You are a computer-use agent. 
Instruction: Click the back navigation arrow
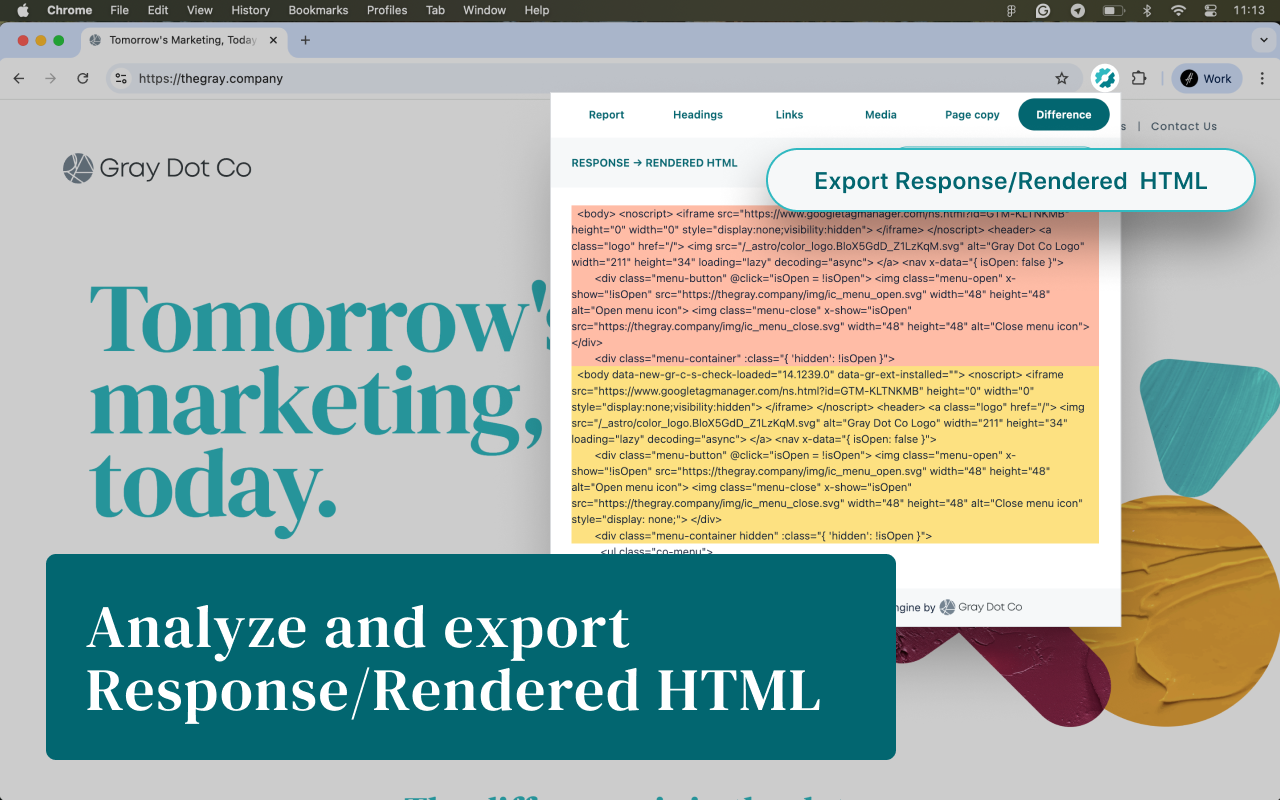click(18, 78)
